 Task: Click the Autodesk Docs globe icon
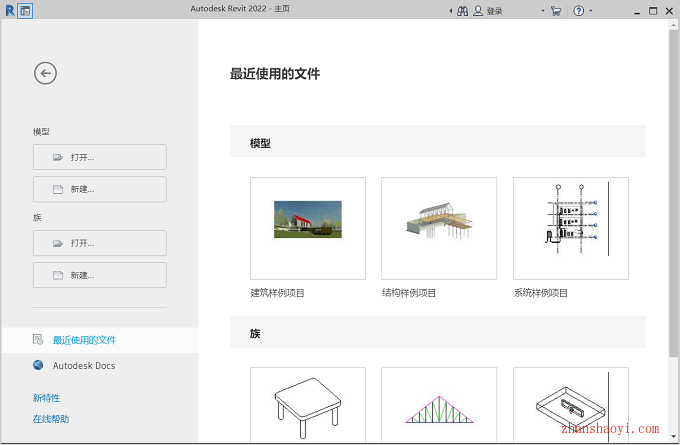(x=38, y=365)
